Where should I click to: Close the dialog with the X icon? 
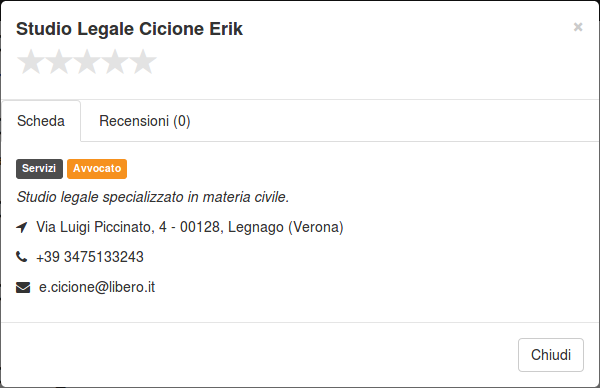pos(578,27)
